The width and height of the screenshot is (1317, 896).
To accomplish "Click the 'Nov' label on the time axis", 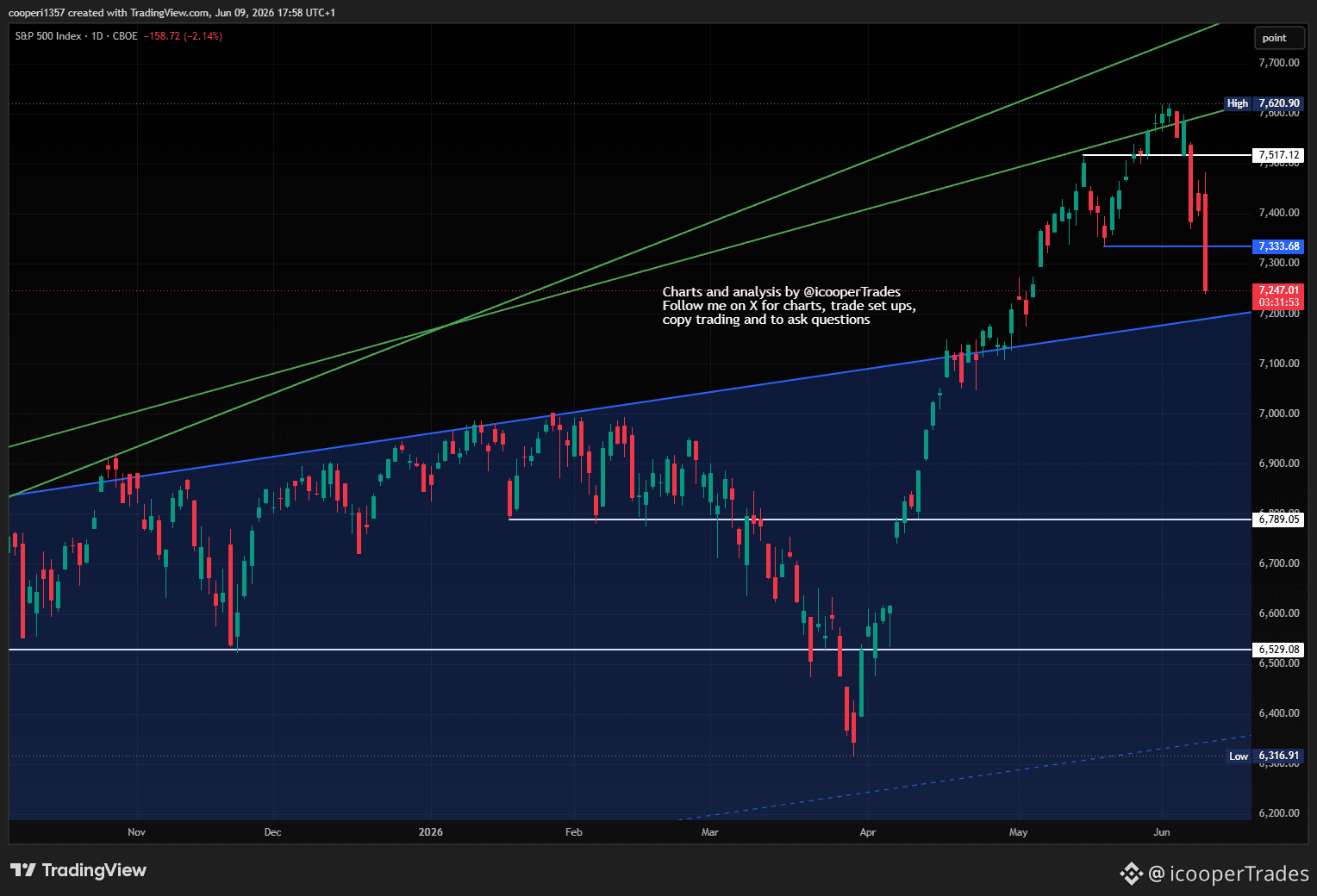I will click(x=136, y=832).
